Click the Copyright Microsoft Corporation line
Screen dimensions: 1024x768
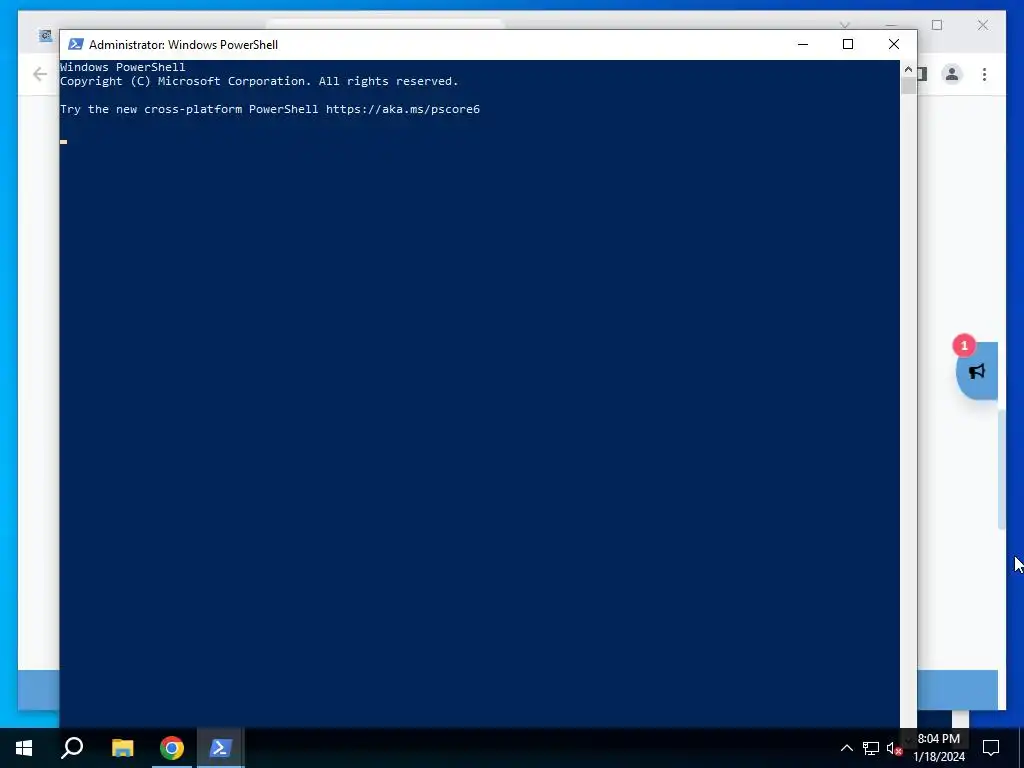point(259,81)
